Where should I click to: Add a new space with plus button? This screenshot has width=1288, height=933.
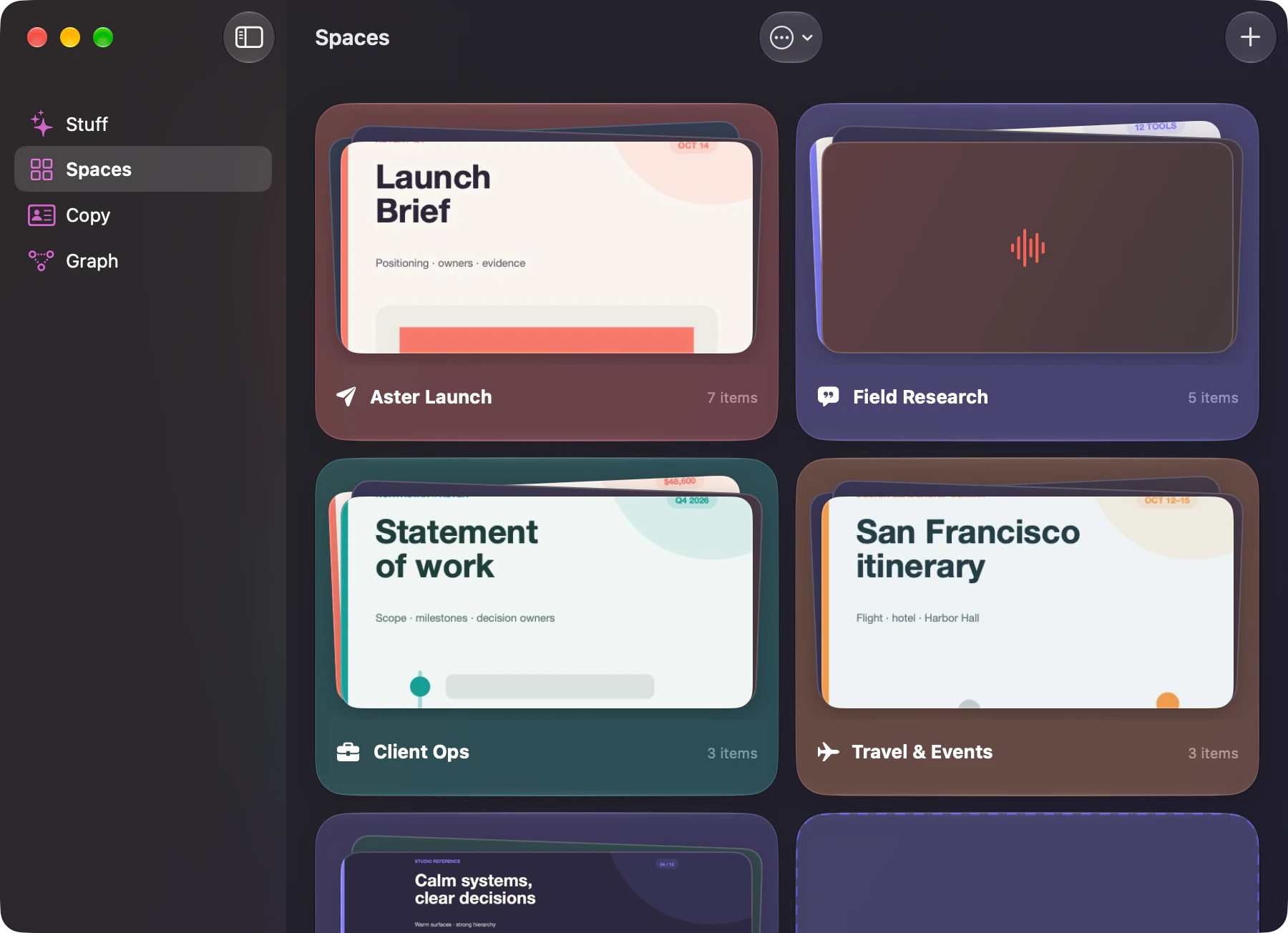(x=1250, y=37)
